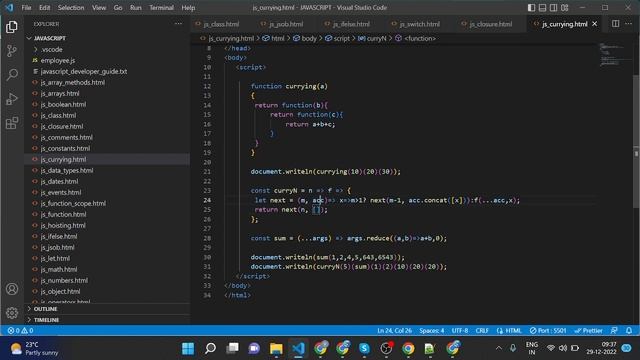Open js_hoisting.html file
The width and height of the screenshot is (640, 360).
[x=63, y=225]
